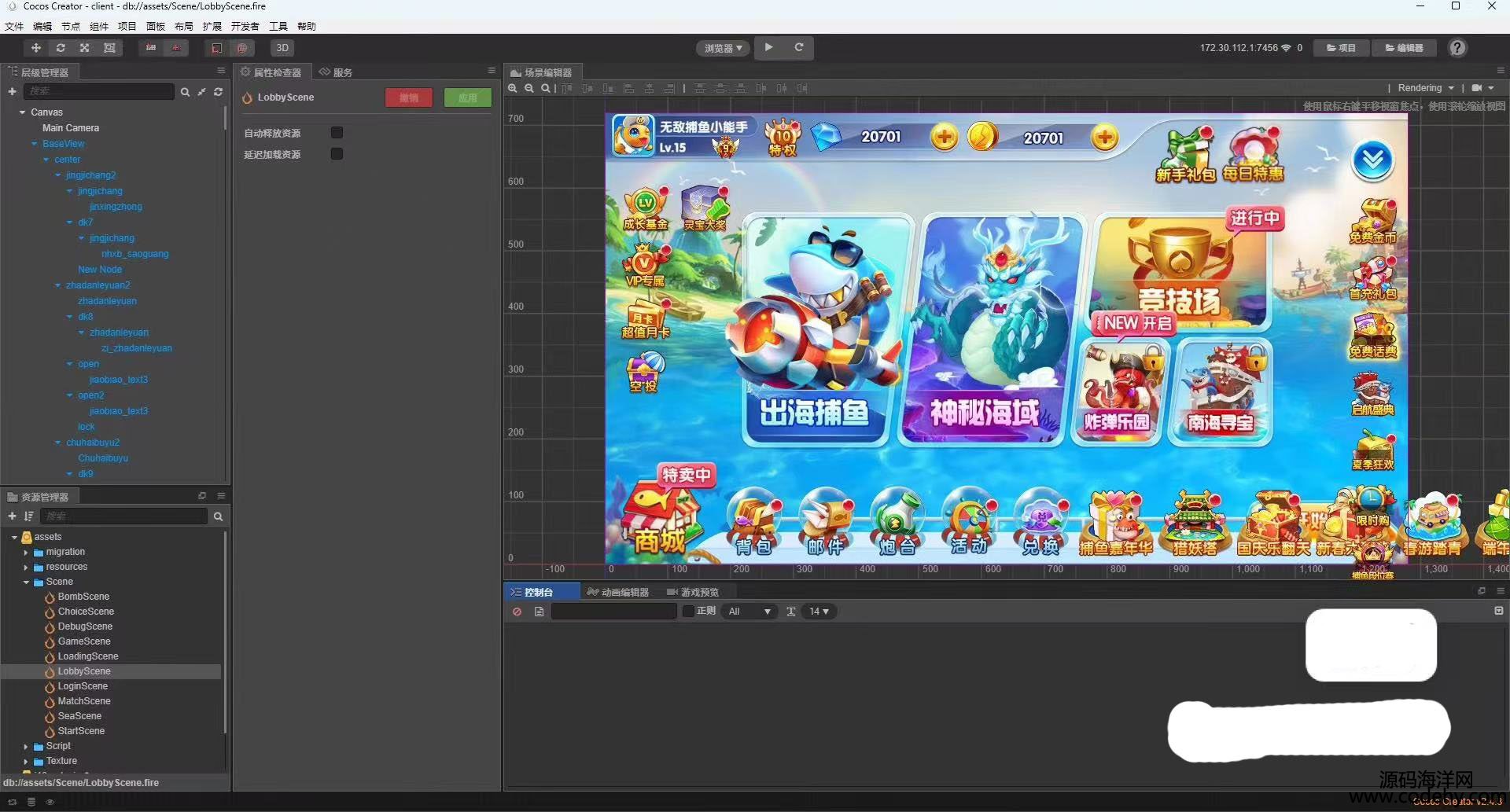Click the green apply button
Image resolution: width=1510 pixels, height=812 pixels.
click(467, 97)
